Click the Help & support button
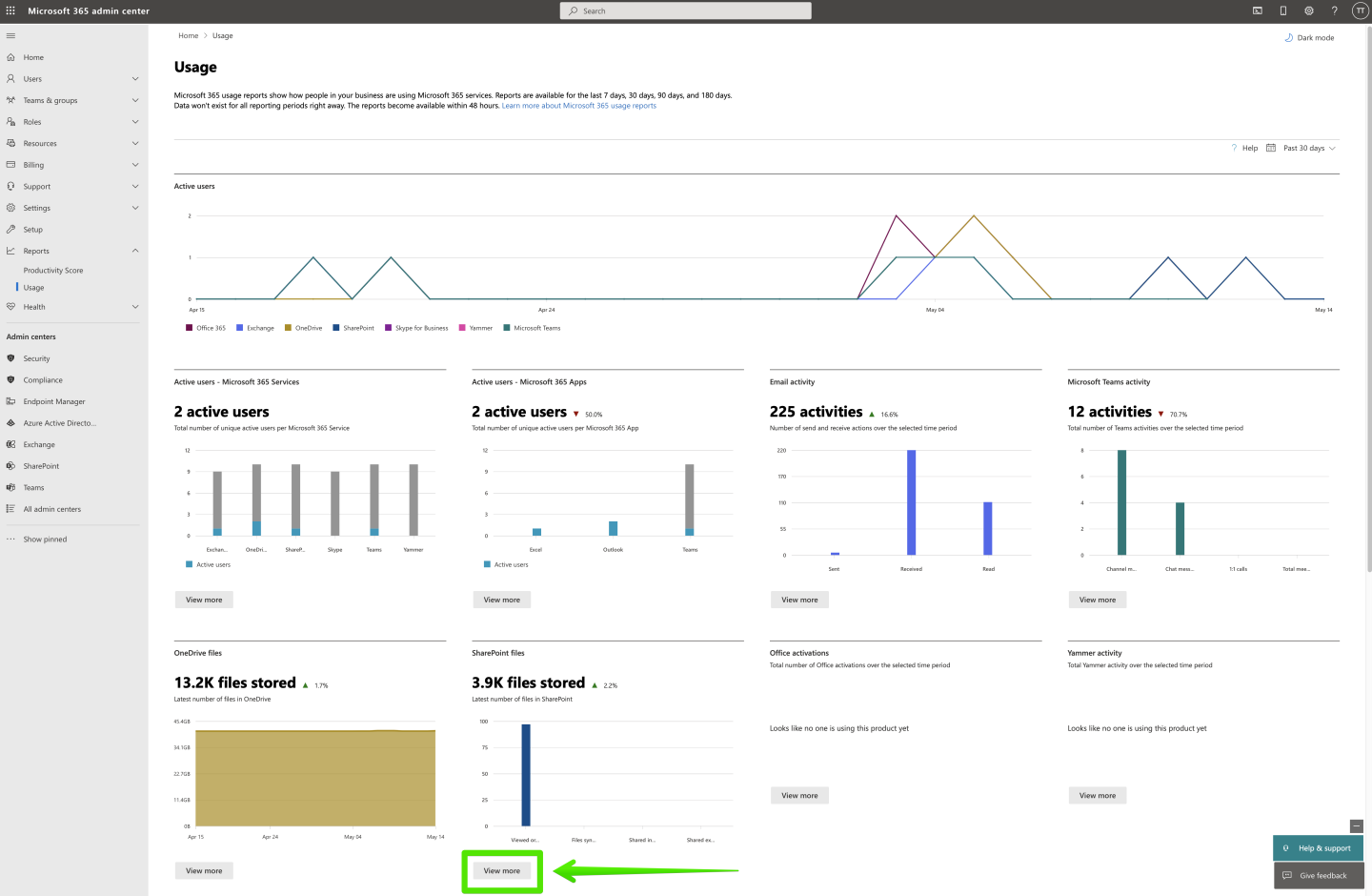This screenshot has height=896, width=1372. 1319,848
